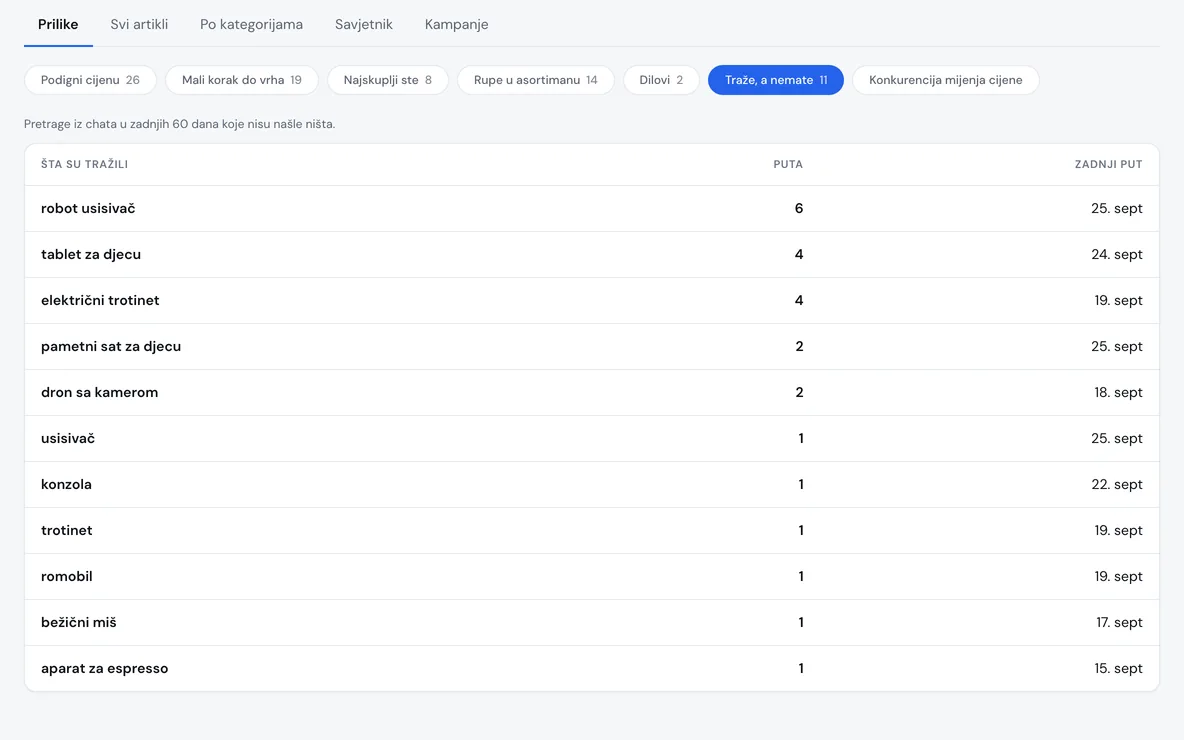1184x740 pixels.
Task: Click the Pretrage iz chata description text
Action: click(180, 124)
